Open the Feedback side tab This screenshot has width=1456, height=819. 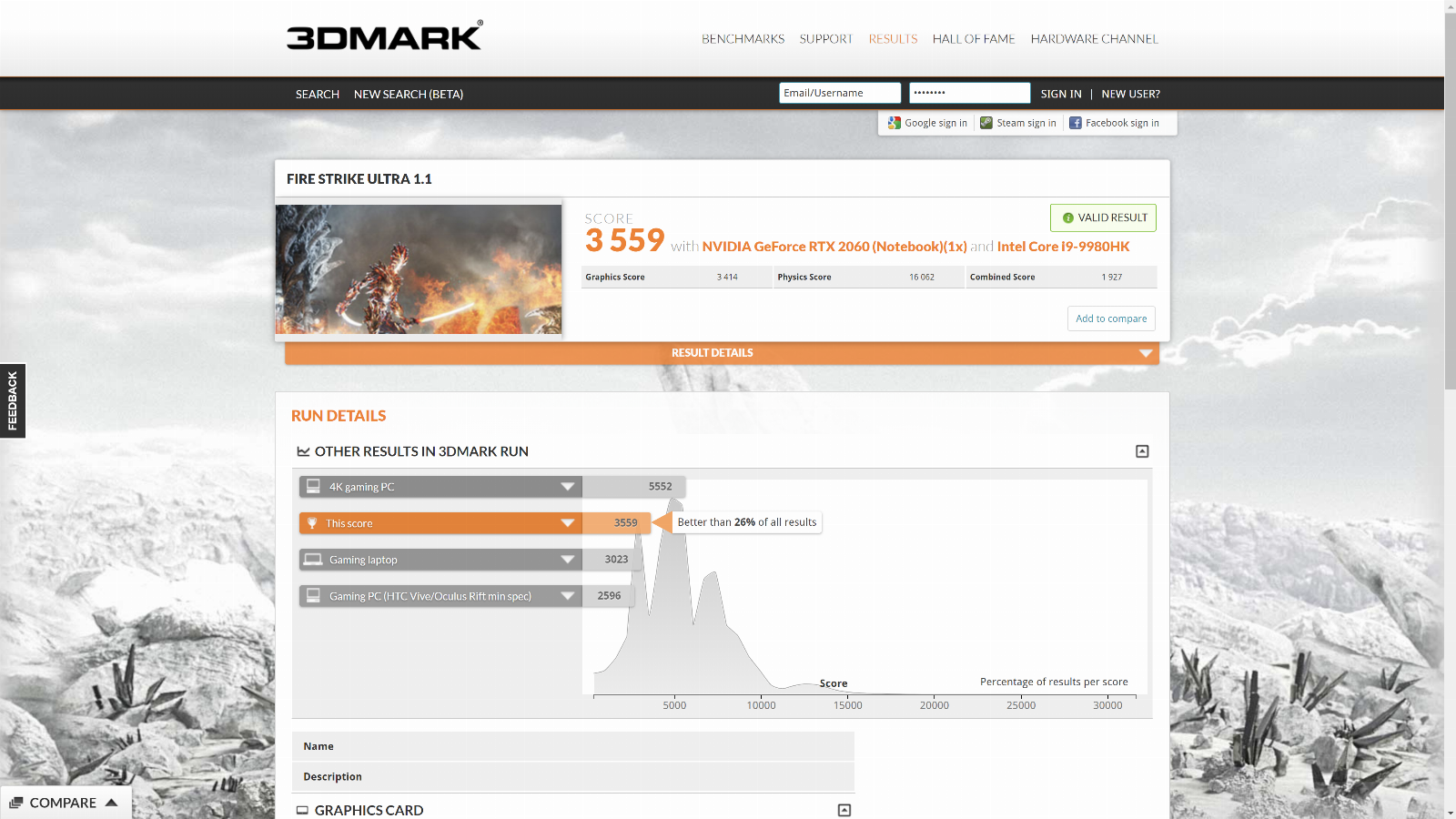click(13, 400)
